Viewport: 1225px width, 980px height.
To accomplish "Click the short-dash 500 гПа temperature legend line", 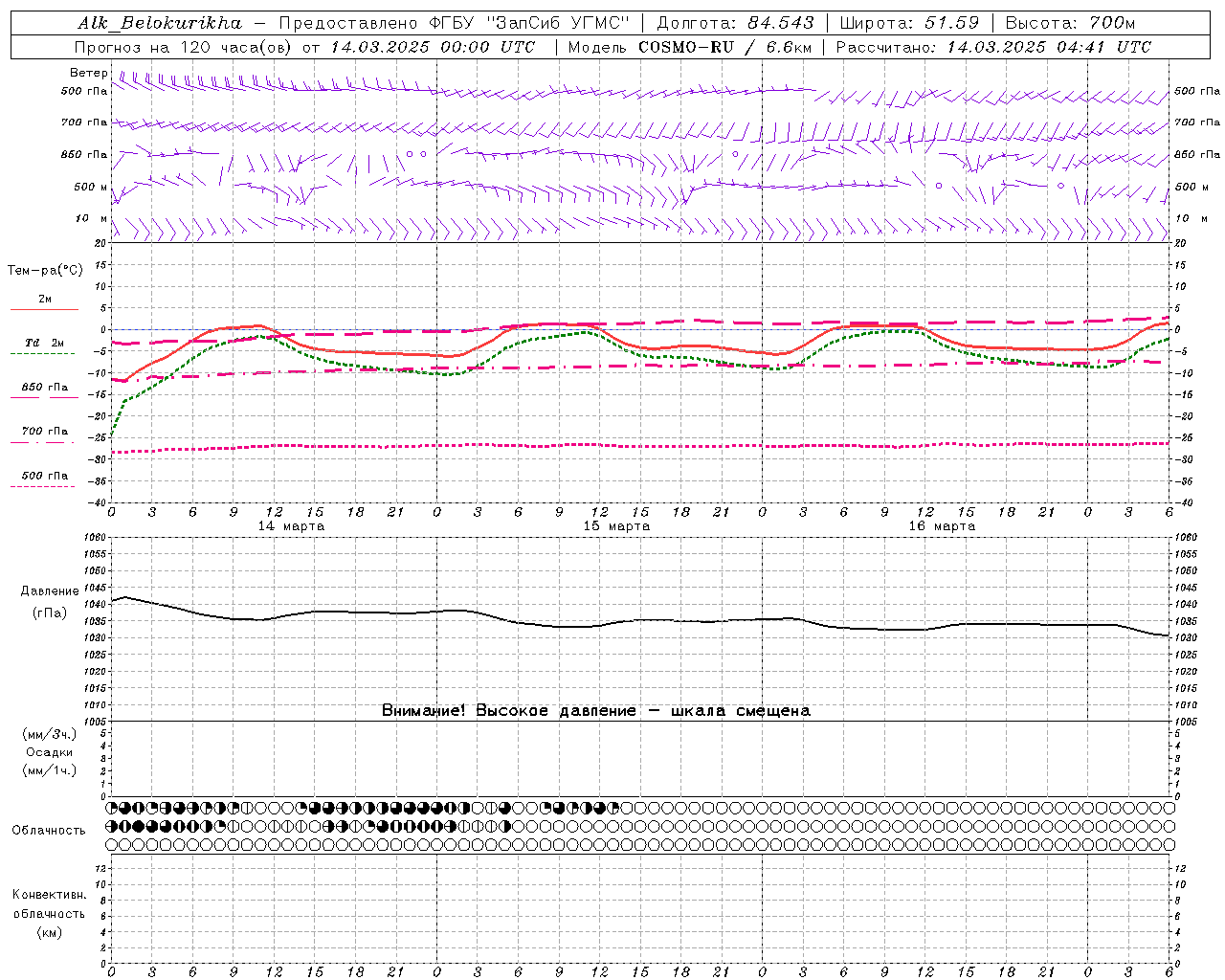I will pyautogui.click(x=43, y=486).
